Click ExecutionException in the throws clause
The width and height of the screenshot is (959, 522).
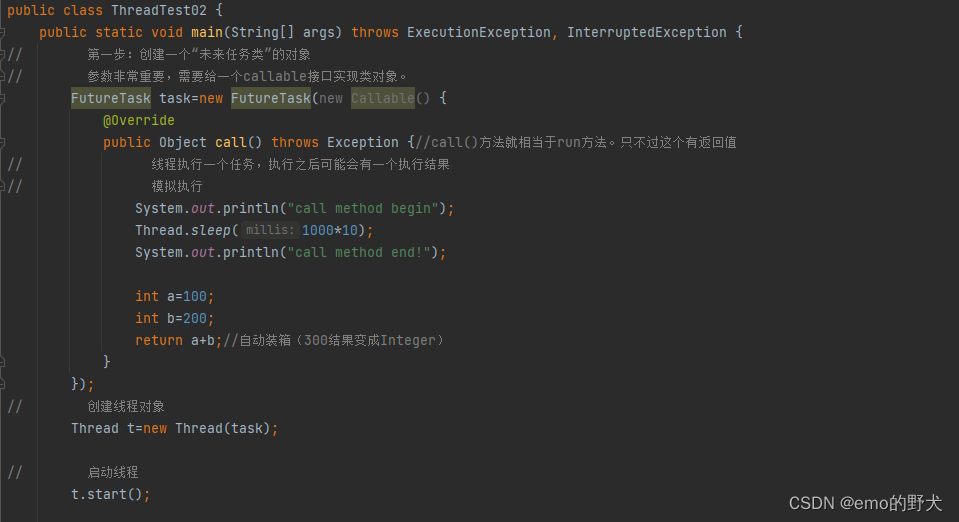[479, 32]
